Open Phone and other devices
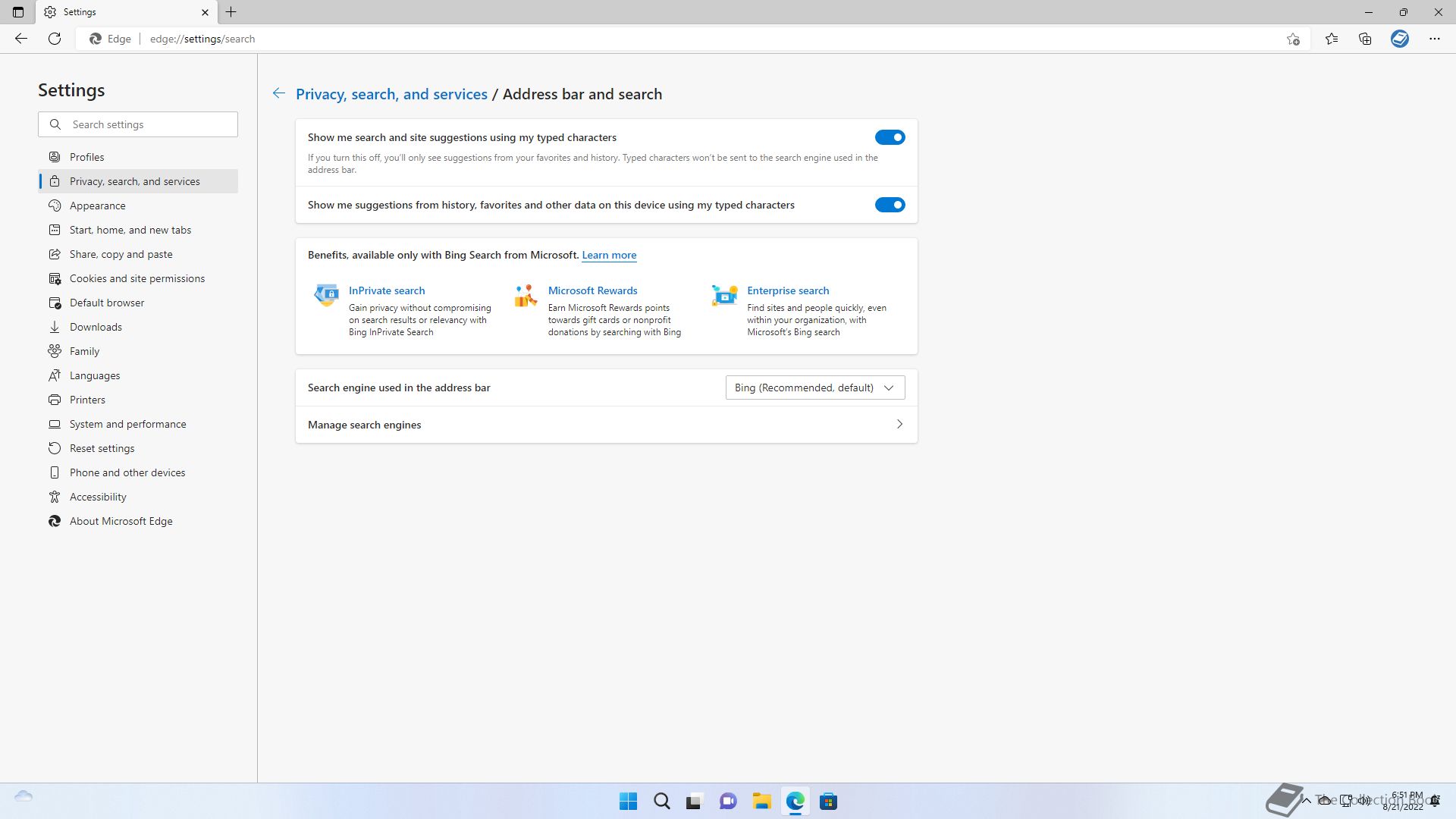1456x819 pixels. tap(138, 472)
